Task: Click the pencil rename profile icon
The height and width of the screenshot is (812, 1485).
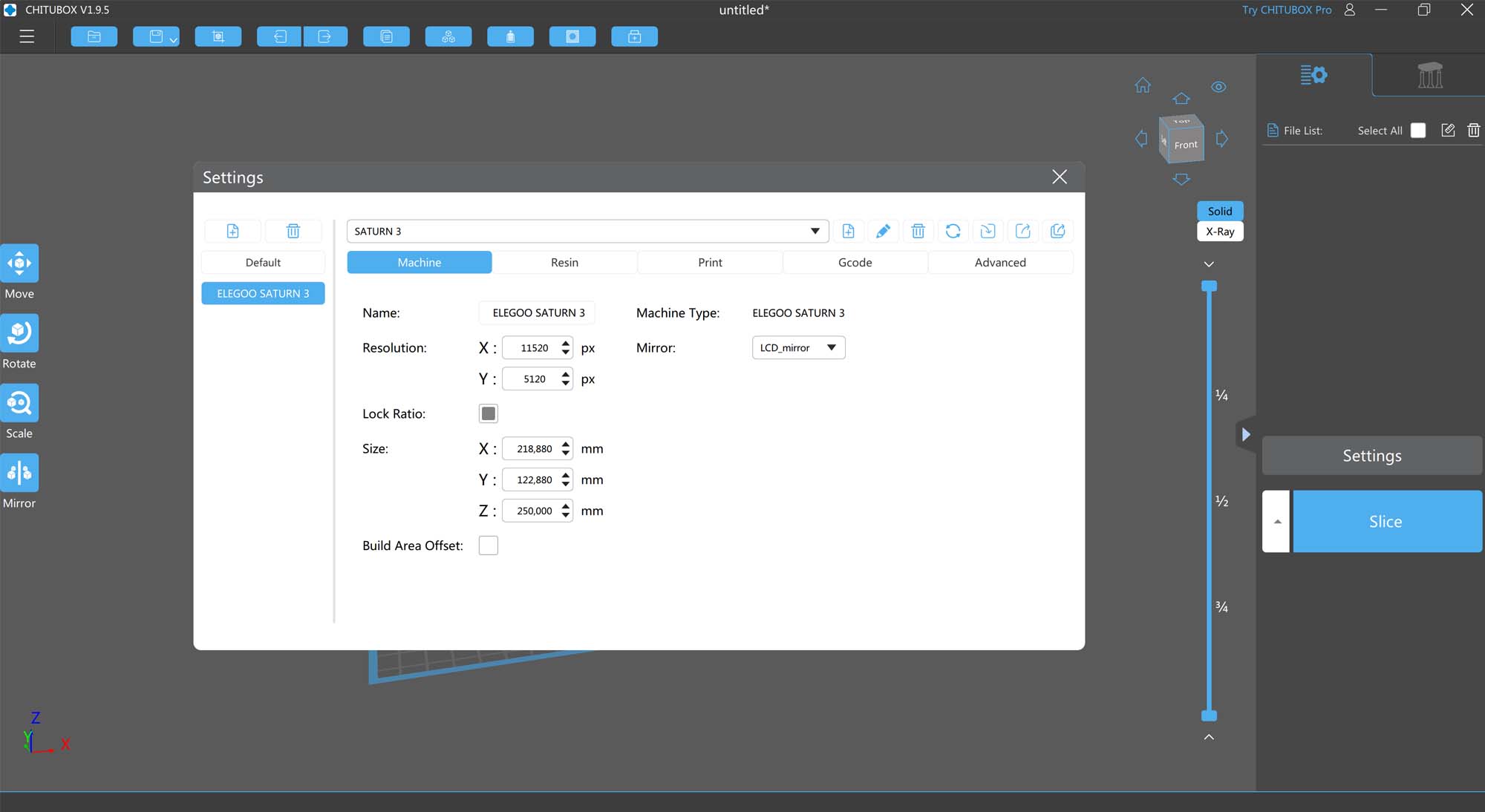Action: click(x=883, y=231)
